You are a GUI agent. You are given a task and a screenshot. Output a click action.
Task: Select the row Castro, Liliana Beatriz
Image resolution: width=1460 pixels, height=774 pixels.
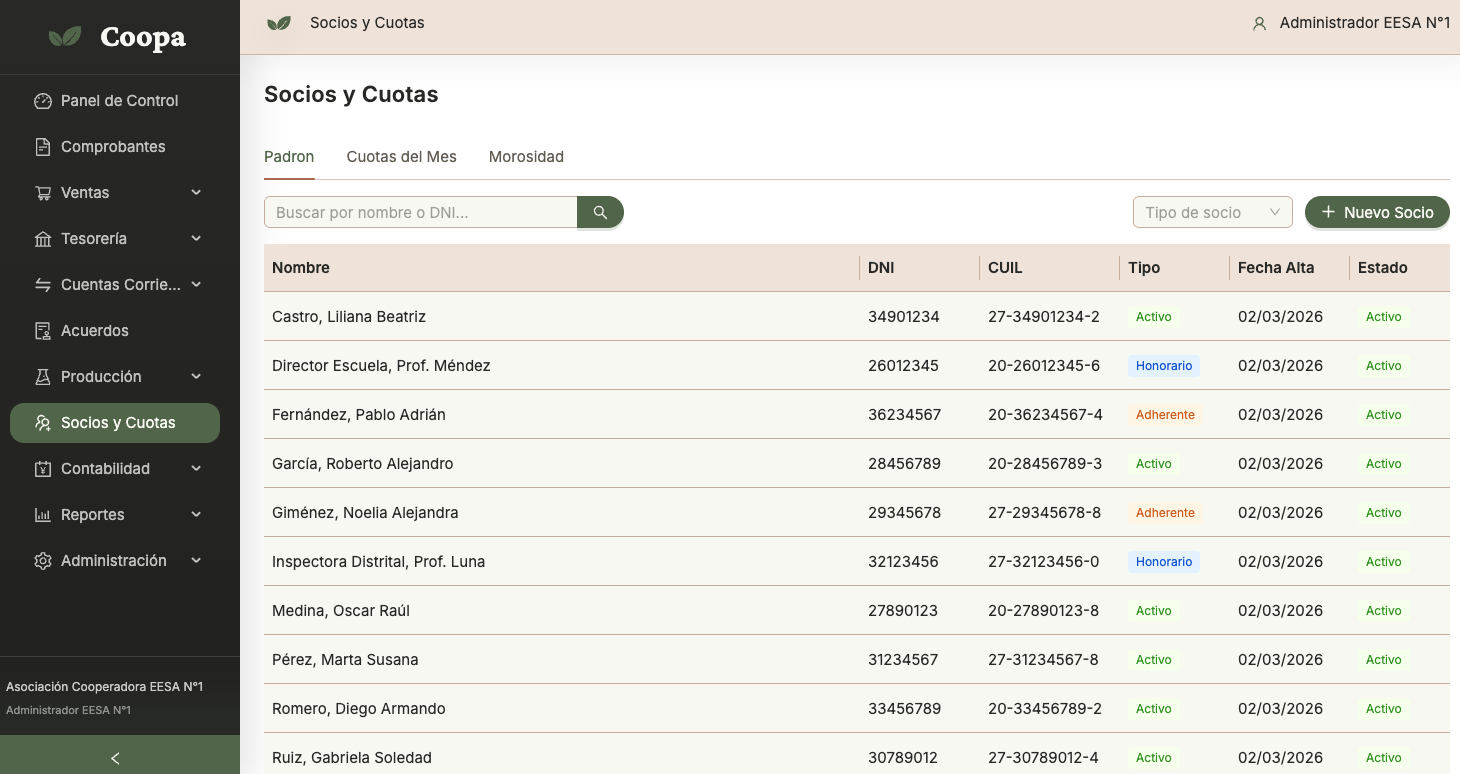(857, 317)
